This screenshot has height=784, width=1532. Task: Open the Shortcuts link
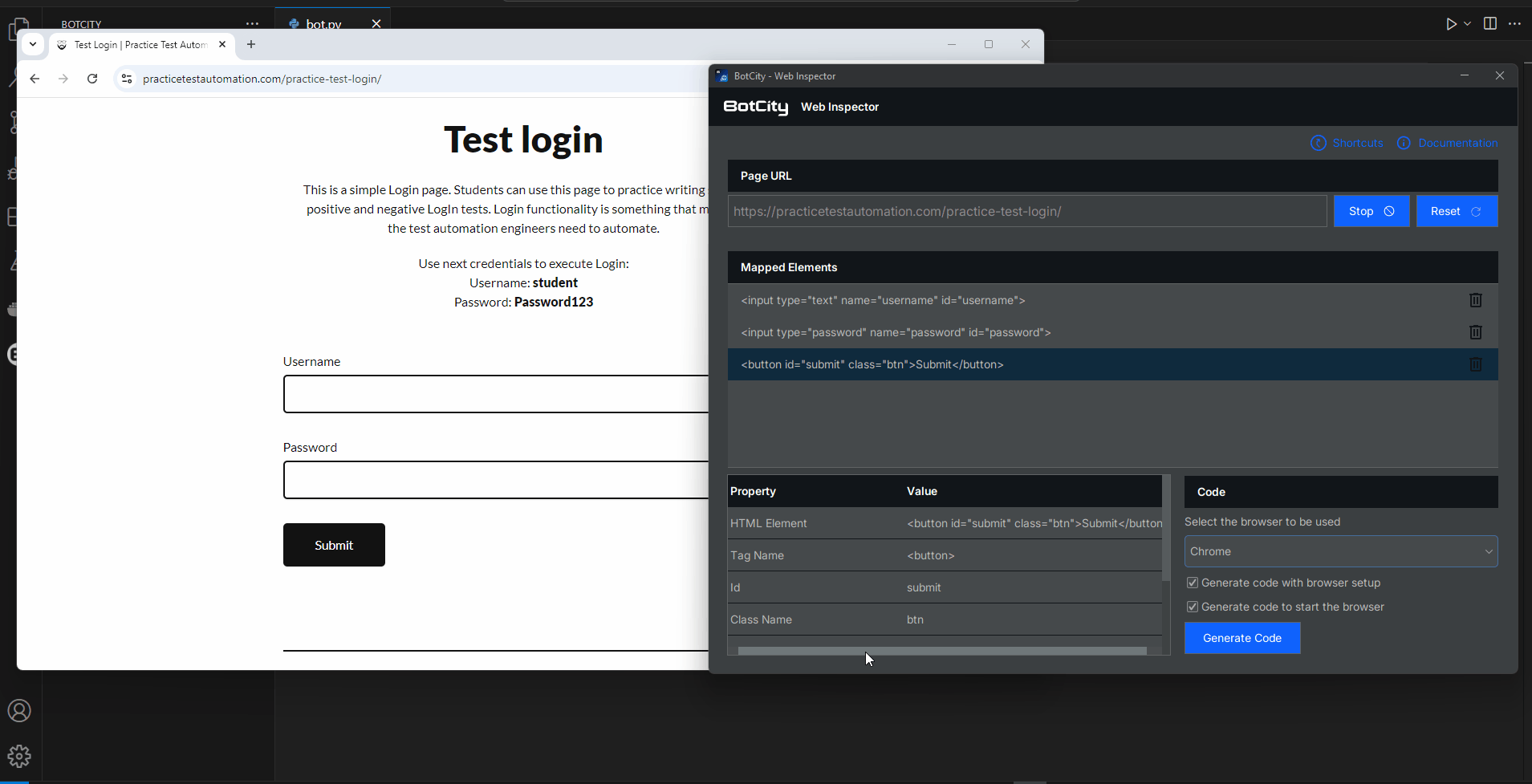tap(1347, 143)
